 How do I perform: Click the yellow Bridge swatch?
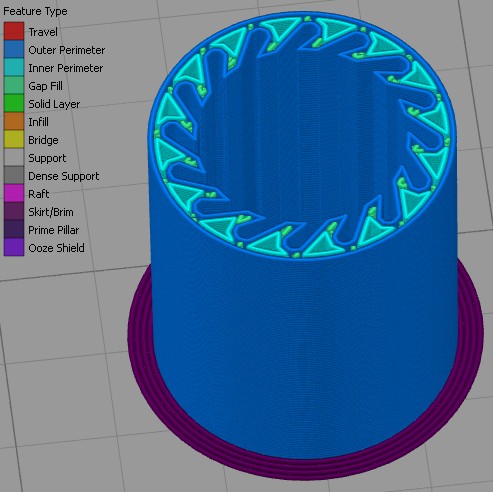(14, 139)
